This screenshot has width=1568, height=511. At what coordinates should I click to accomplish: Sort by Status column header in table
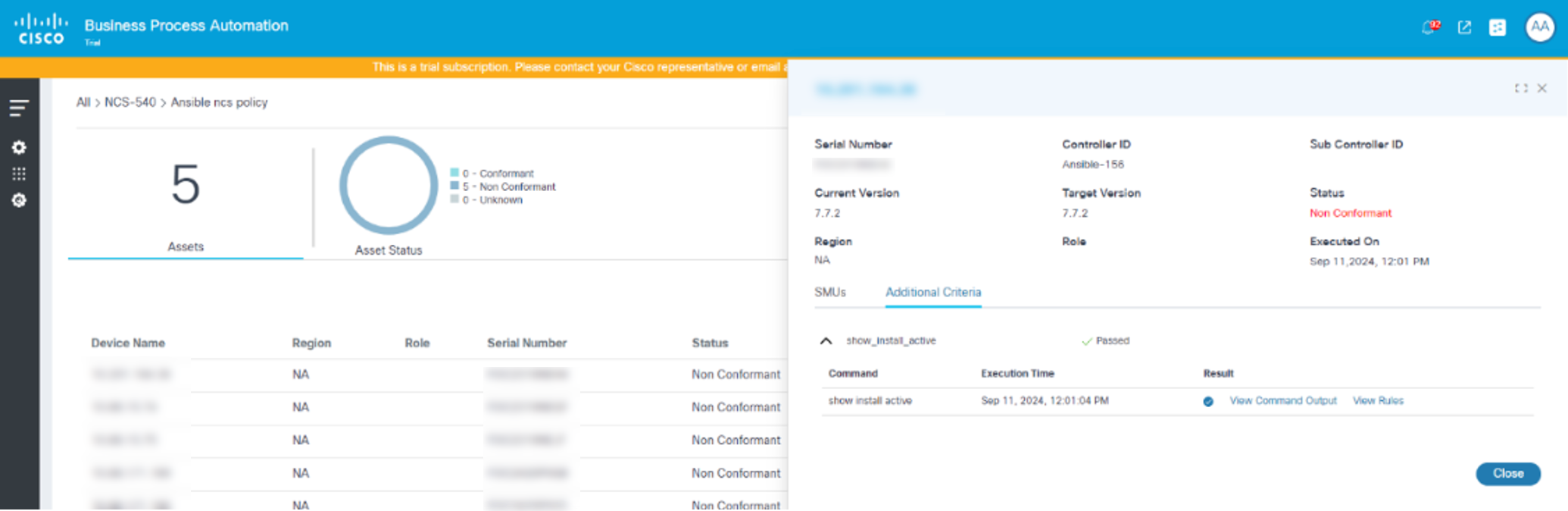pos(710,343)
